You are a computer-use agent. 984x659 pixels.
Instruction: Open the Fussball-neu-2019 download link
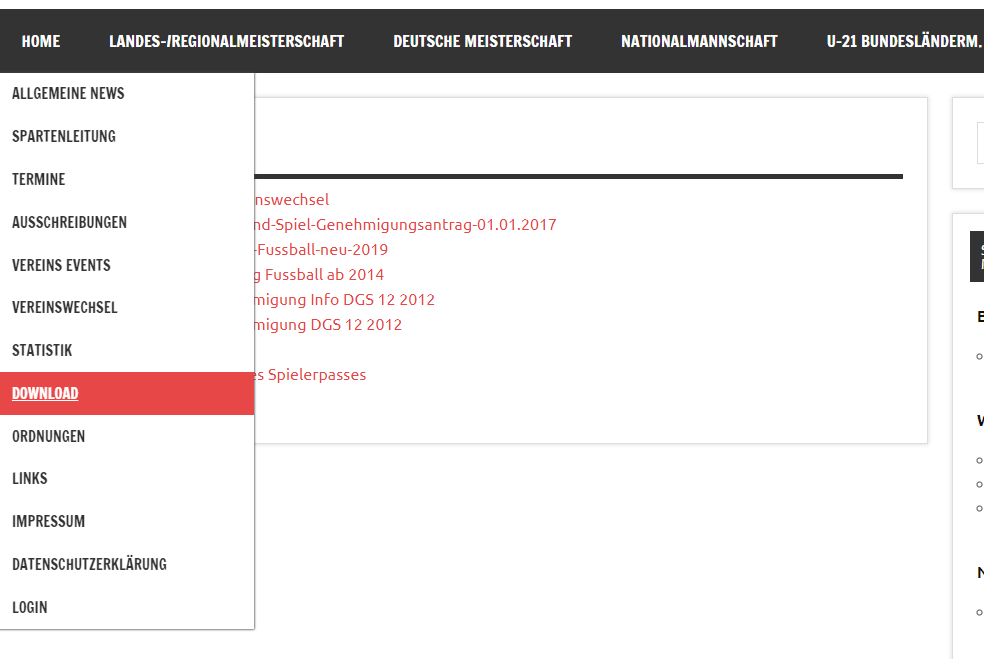[321, 250]
